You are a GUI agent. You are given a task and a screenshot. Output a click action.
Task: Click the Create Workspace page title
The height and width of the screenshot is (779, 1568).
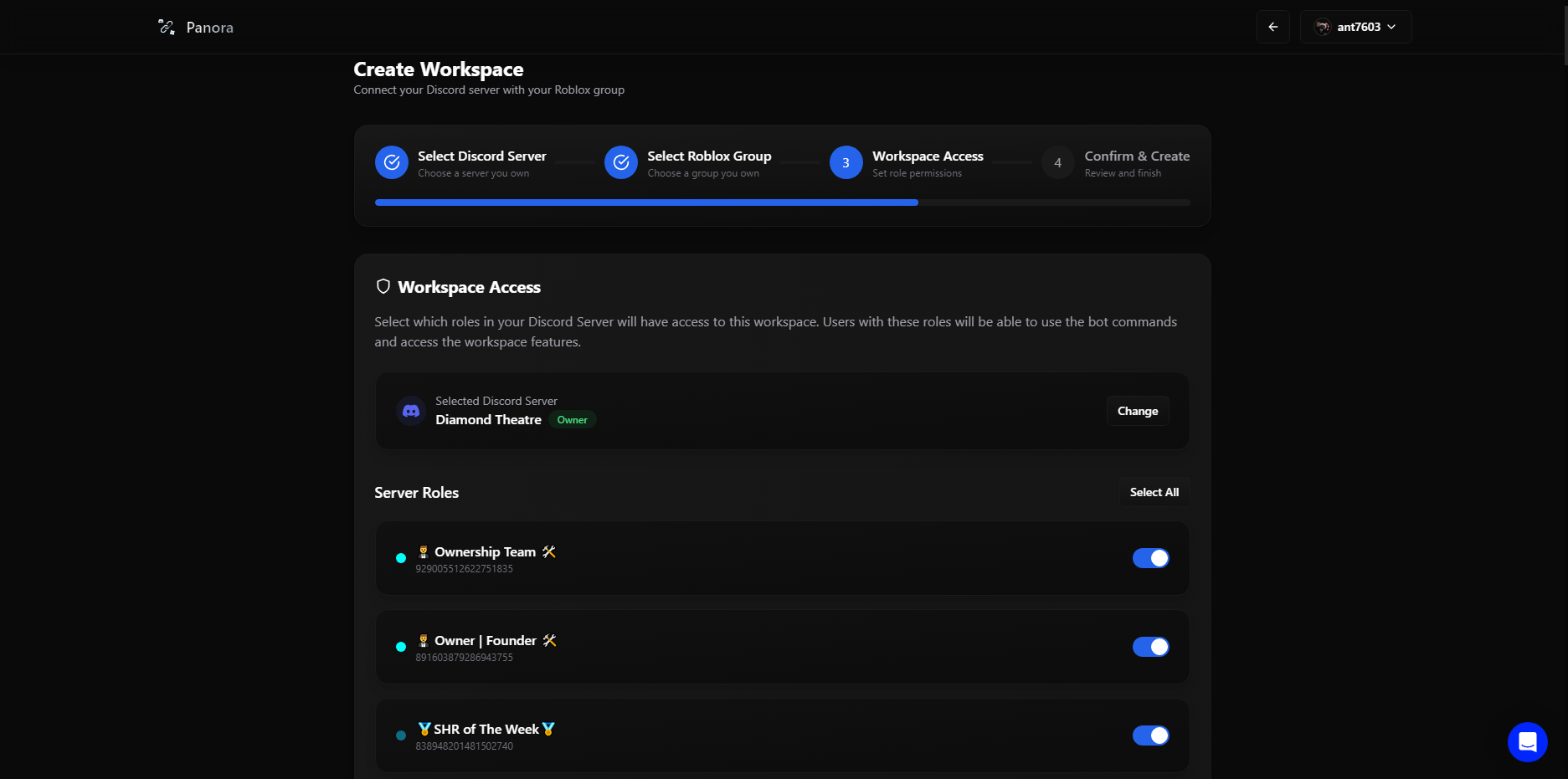pos(438,69)
